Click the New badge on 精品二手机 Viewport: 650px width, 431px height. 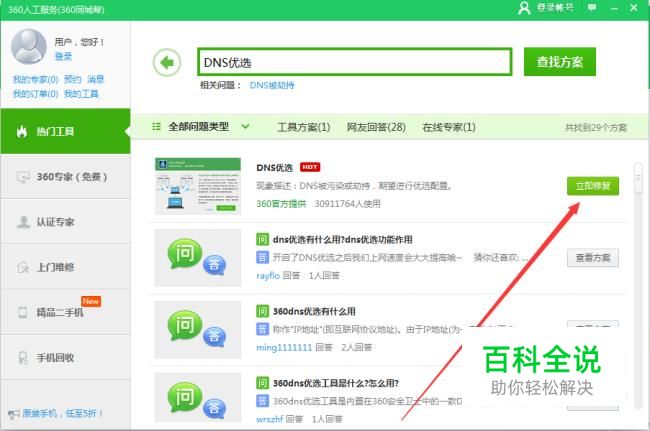click(91, 301)
